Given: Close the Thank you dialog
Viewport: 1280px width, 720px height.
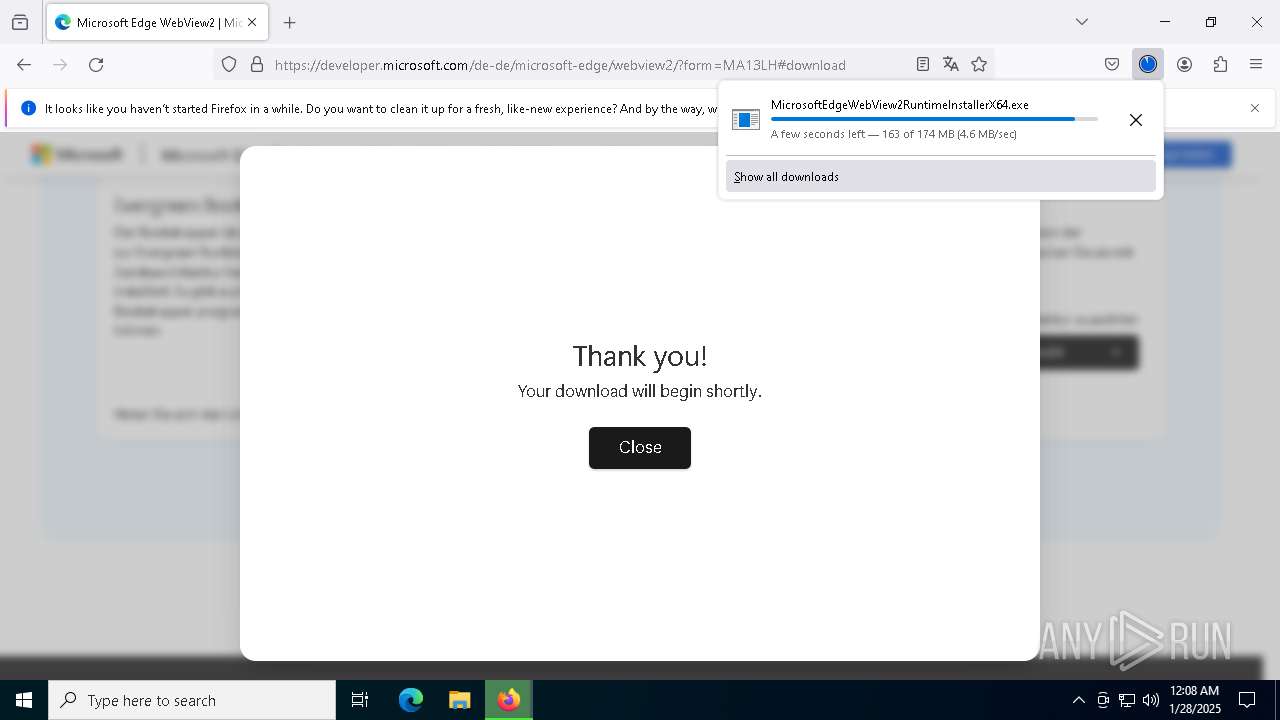Looking at the screenshot, I should coord(640,448).
